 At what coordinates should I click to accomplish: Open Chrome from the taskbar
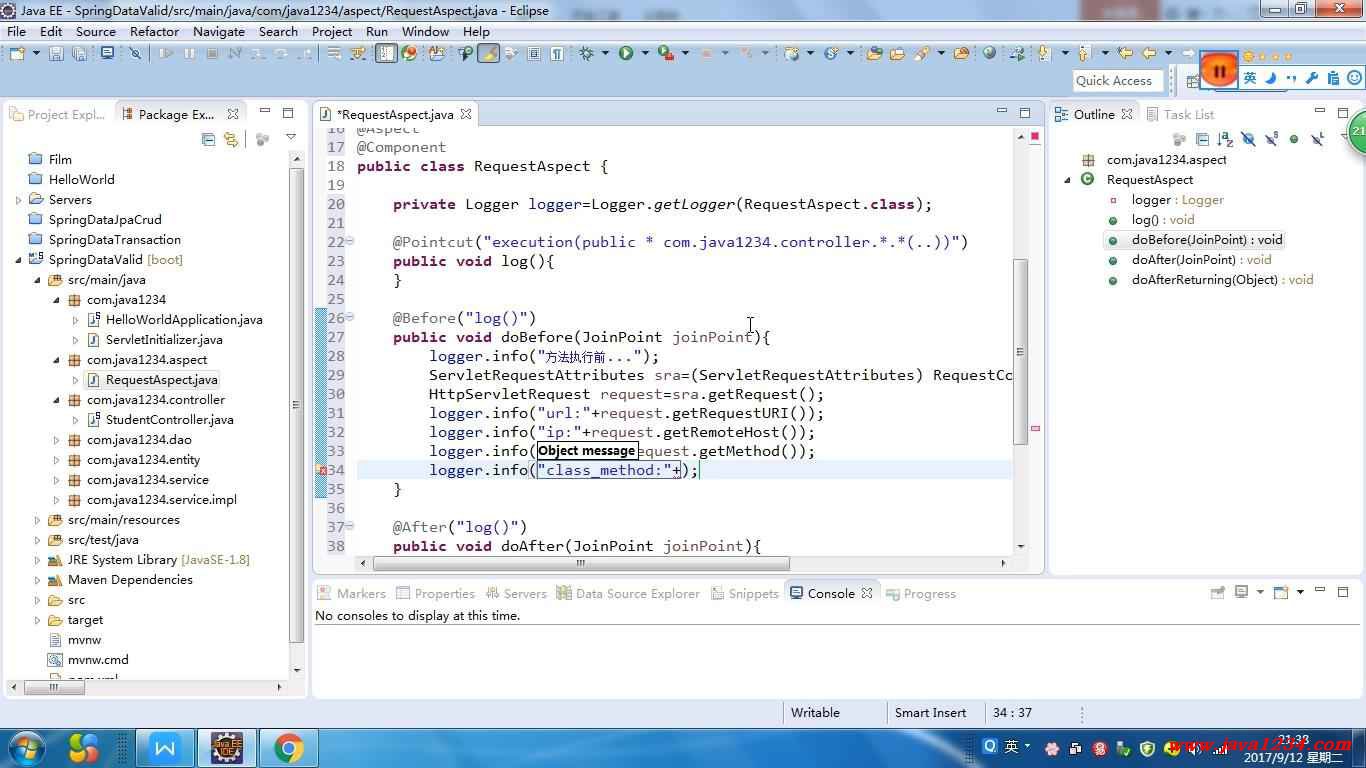tap(289, 748)
